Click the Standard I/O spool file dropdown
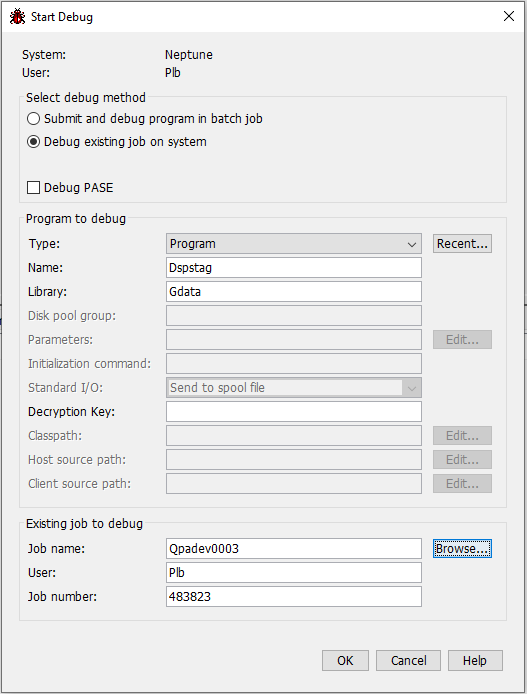The height and width of the screenshot is (694, 527). click(x=294, y=388)
